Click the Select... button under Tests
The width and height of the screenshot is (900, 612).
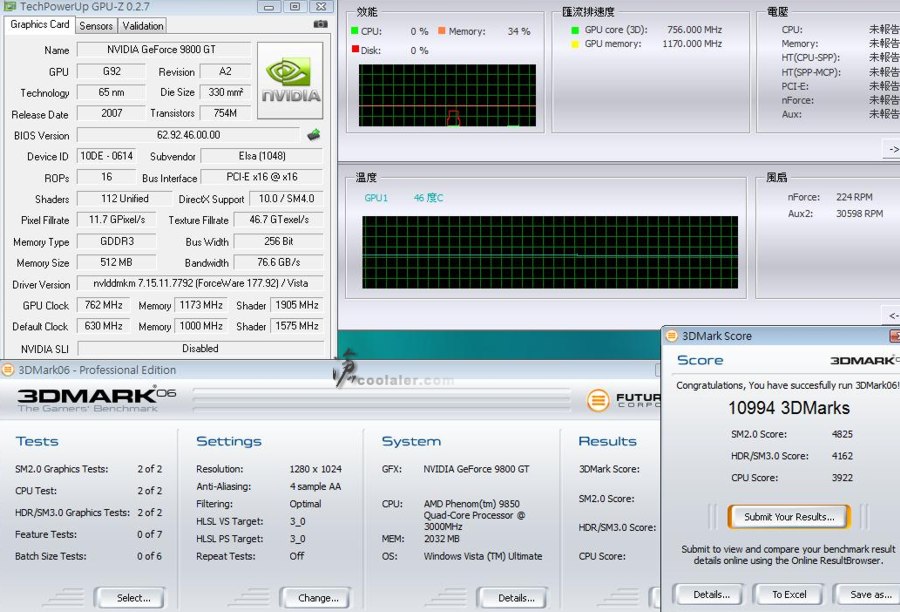coord(130,598)
